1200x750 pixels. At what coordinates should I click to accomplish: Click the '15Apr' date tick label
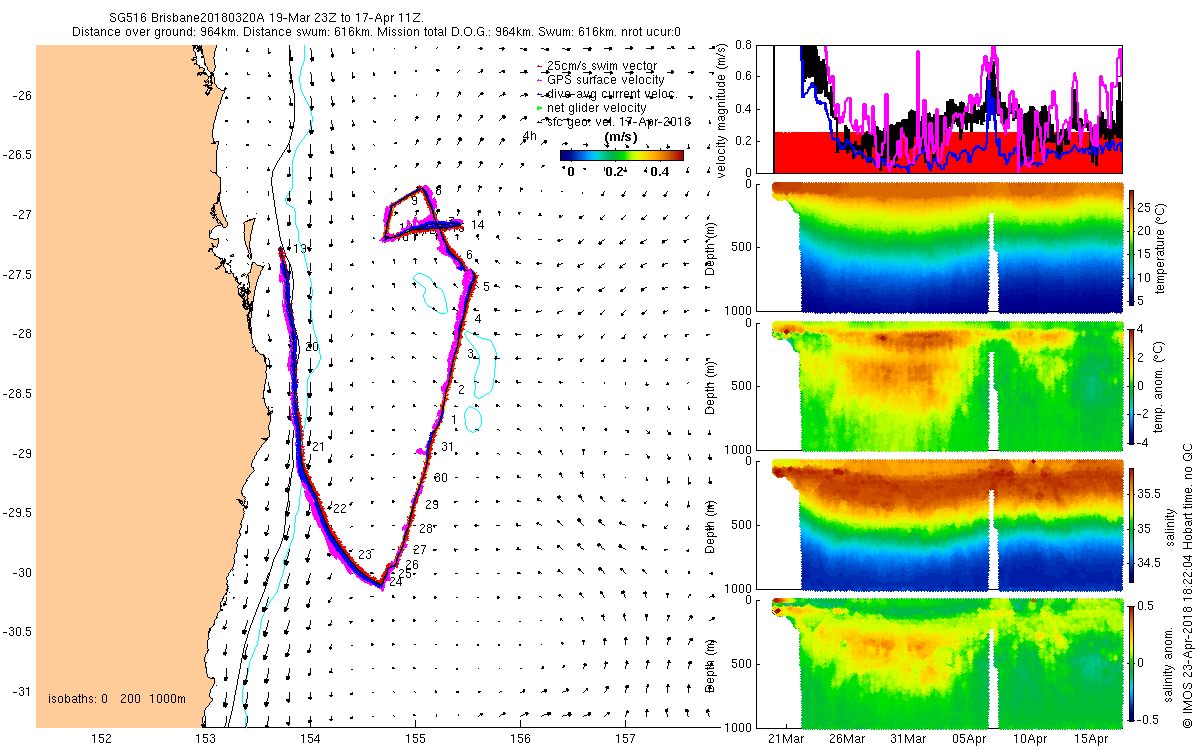click(1092, 739)
